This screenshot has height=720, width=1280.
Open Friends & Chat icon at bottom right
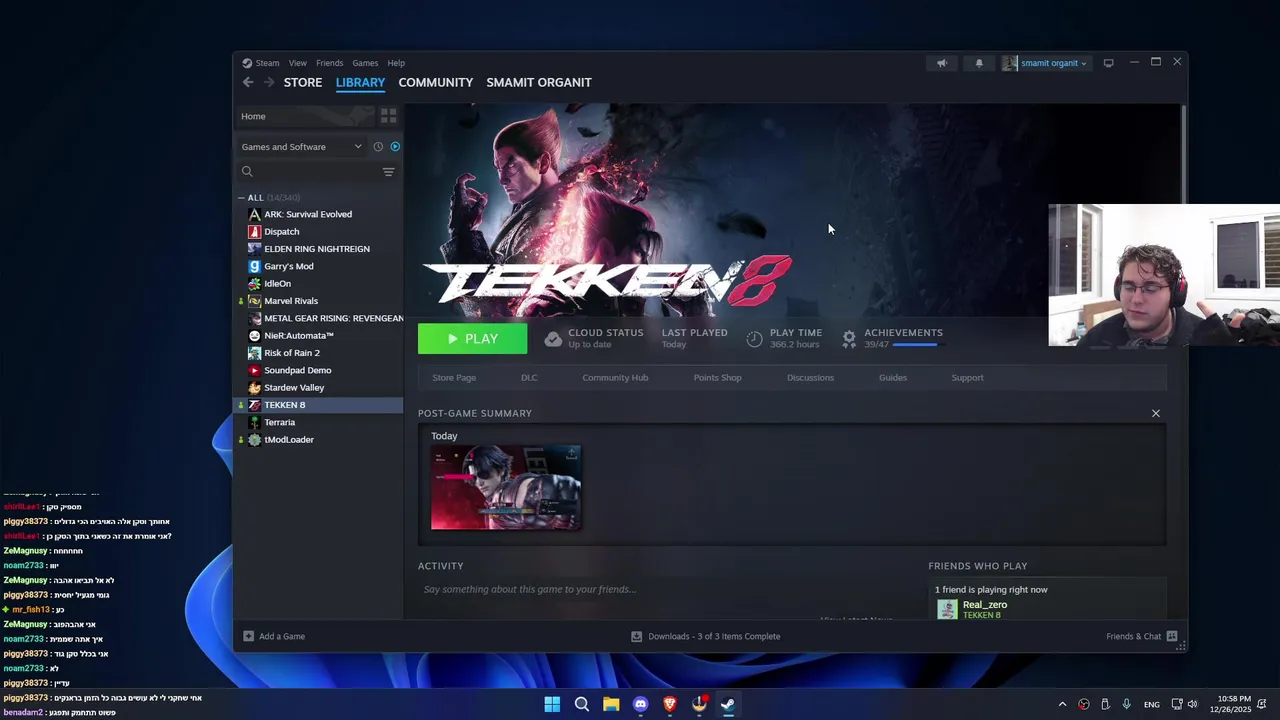click(1172, 636)
